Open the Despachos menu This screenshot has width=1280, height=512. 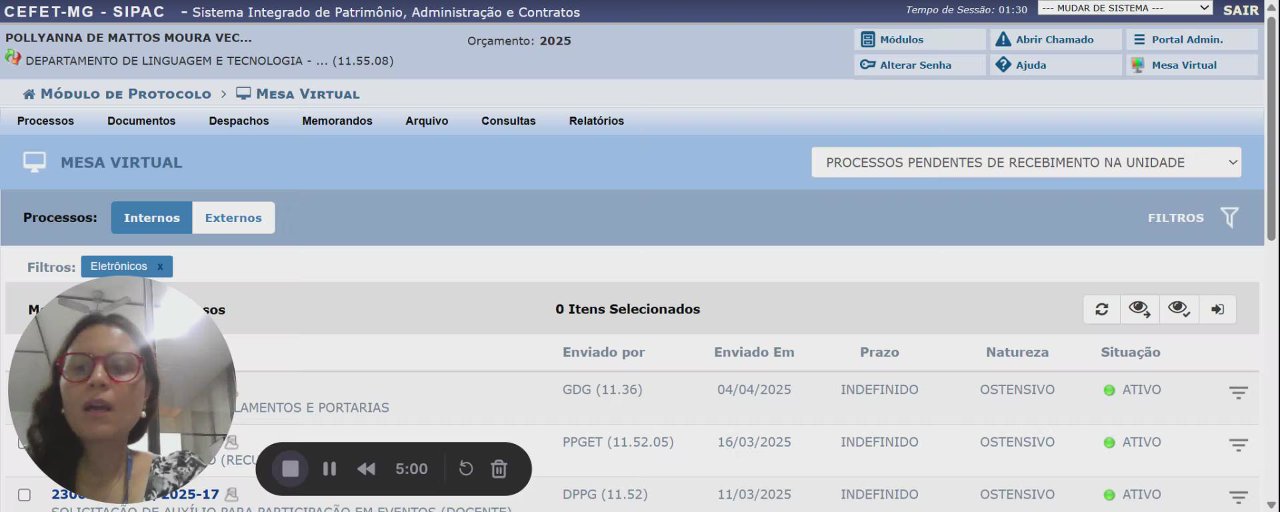[239, 121]
